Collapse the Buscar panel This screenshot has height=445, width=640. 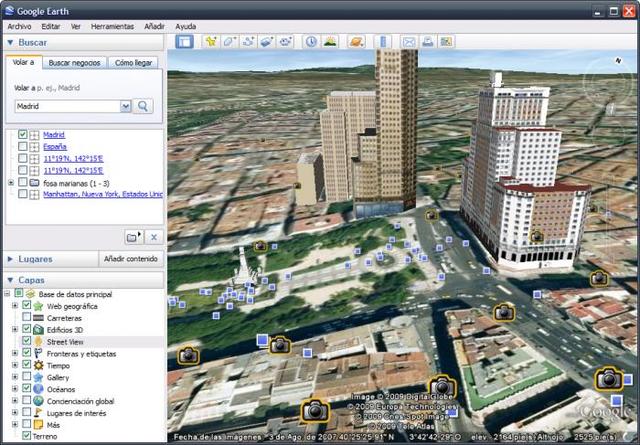[10, 42]
